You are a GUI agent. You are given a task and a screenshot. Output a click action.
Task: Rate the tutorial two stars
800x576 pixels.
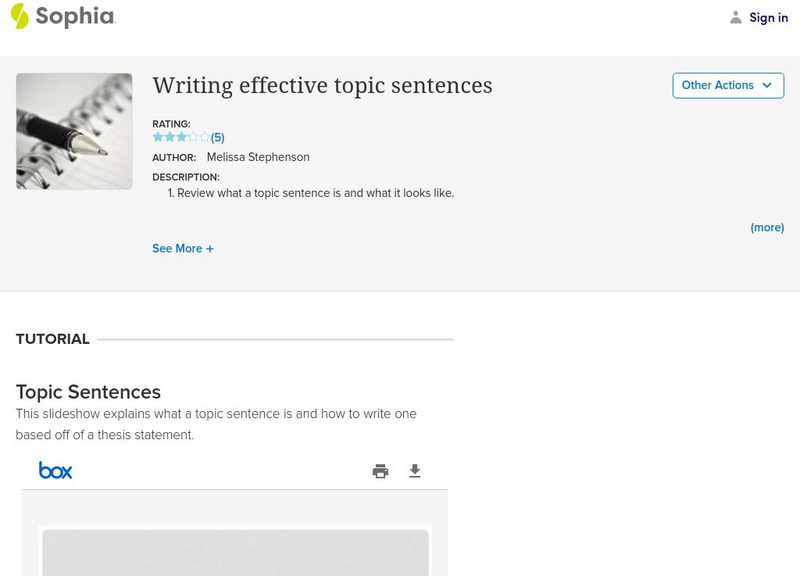click(169, 137)
